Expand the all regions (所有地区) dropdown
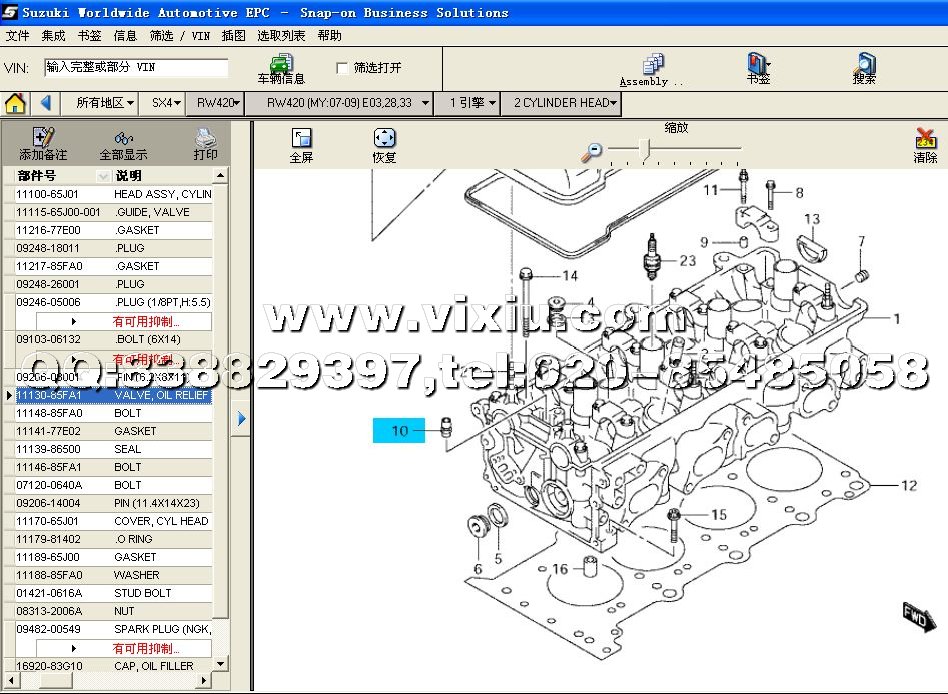Image resolution: width=948 pixels, height=694 pixels. 105,103
